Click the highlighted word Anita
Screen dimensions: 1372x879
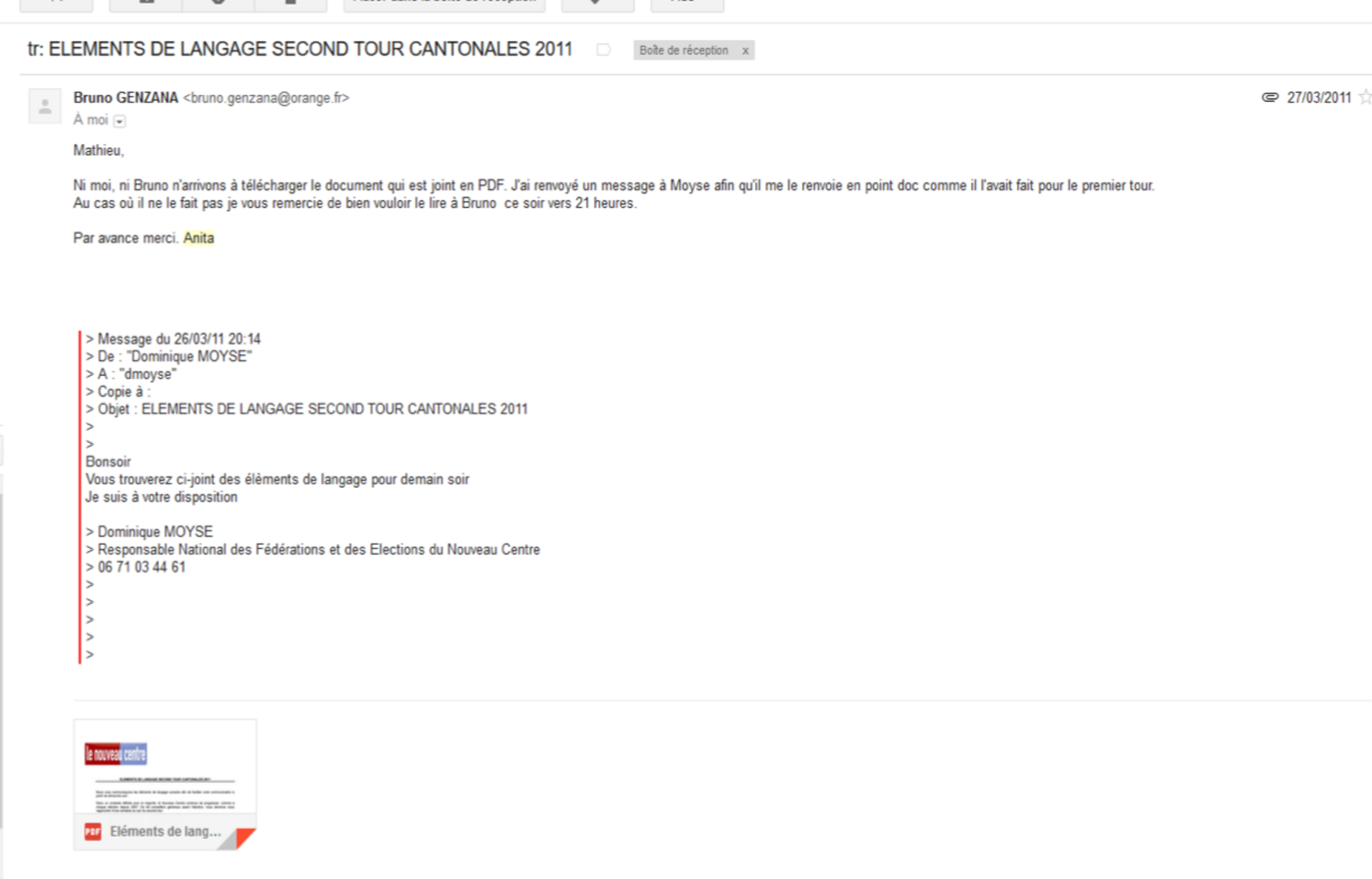[x=198, y=238]
